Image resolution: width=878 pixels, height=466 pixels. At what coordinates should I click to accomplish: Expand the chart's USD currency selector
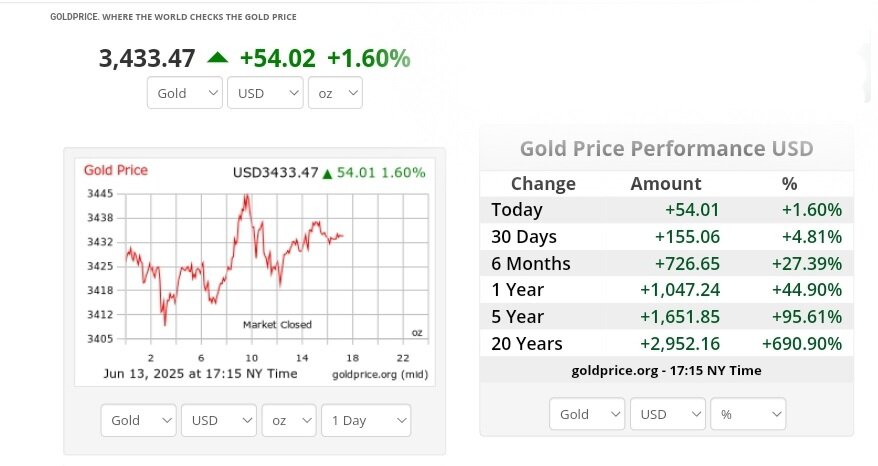coord(218,420)
